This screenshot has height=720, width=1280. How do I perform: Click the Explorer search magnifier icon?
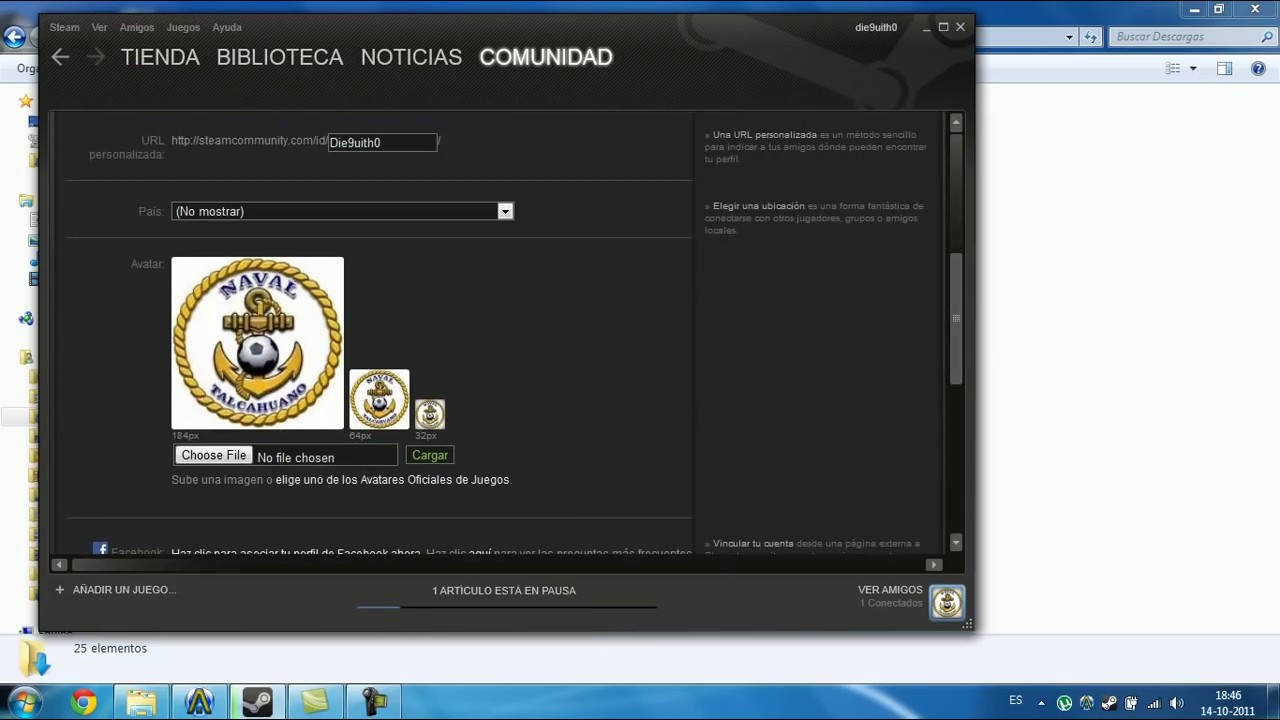point(1266,37)
